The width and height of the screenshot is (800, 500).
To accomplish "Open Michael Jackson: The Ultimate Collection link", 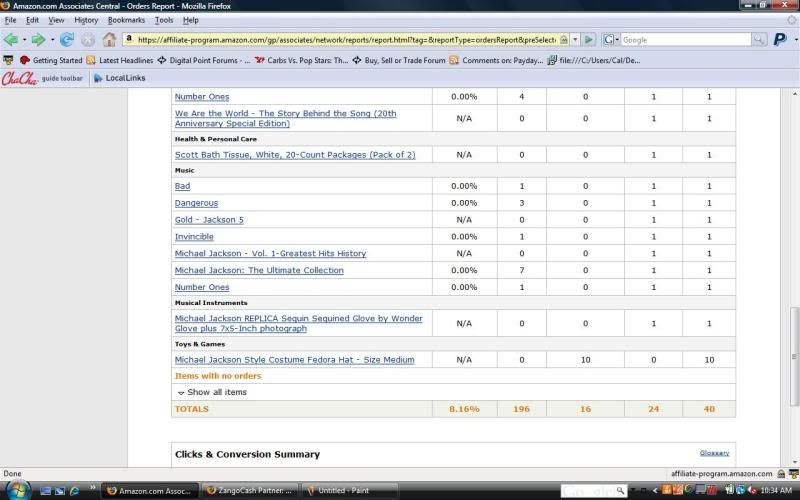I will pyautogui.click(x=259, y=270).
